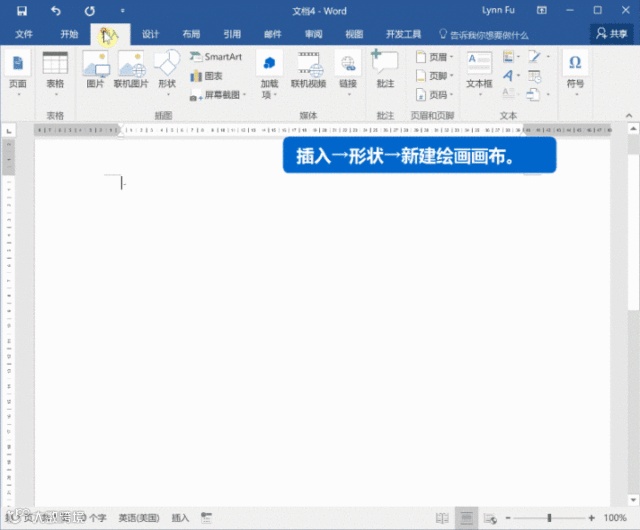Open the 符号 symbol dropdown

pyautogui.click(x=575, y=73)
